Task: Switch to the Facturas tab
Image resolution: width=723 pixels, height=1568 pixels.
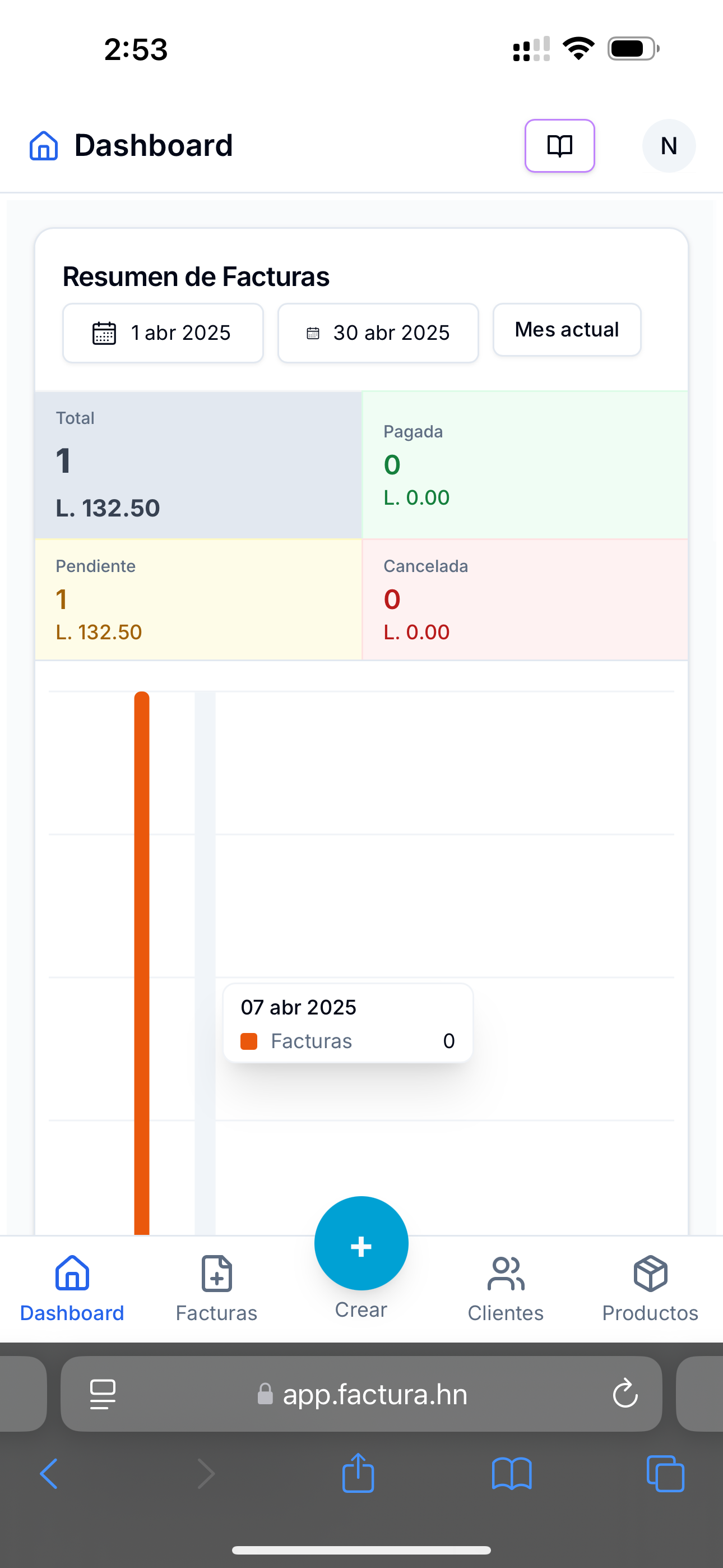Action: point(217,1288)
